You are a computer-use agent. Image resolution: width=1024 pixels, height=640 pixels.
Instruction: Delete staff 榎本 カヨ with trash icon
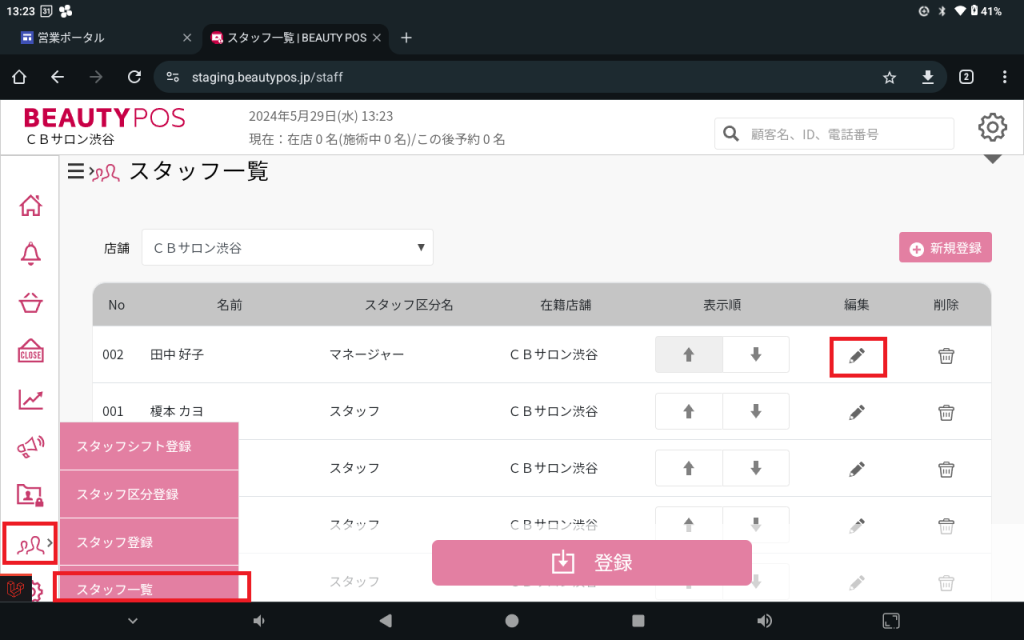point(945,412)
